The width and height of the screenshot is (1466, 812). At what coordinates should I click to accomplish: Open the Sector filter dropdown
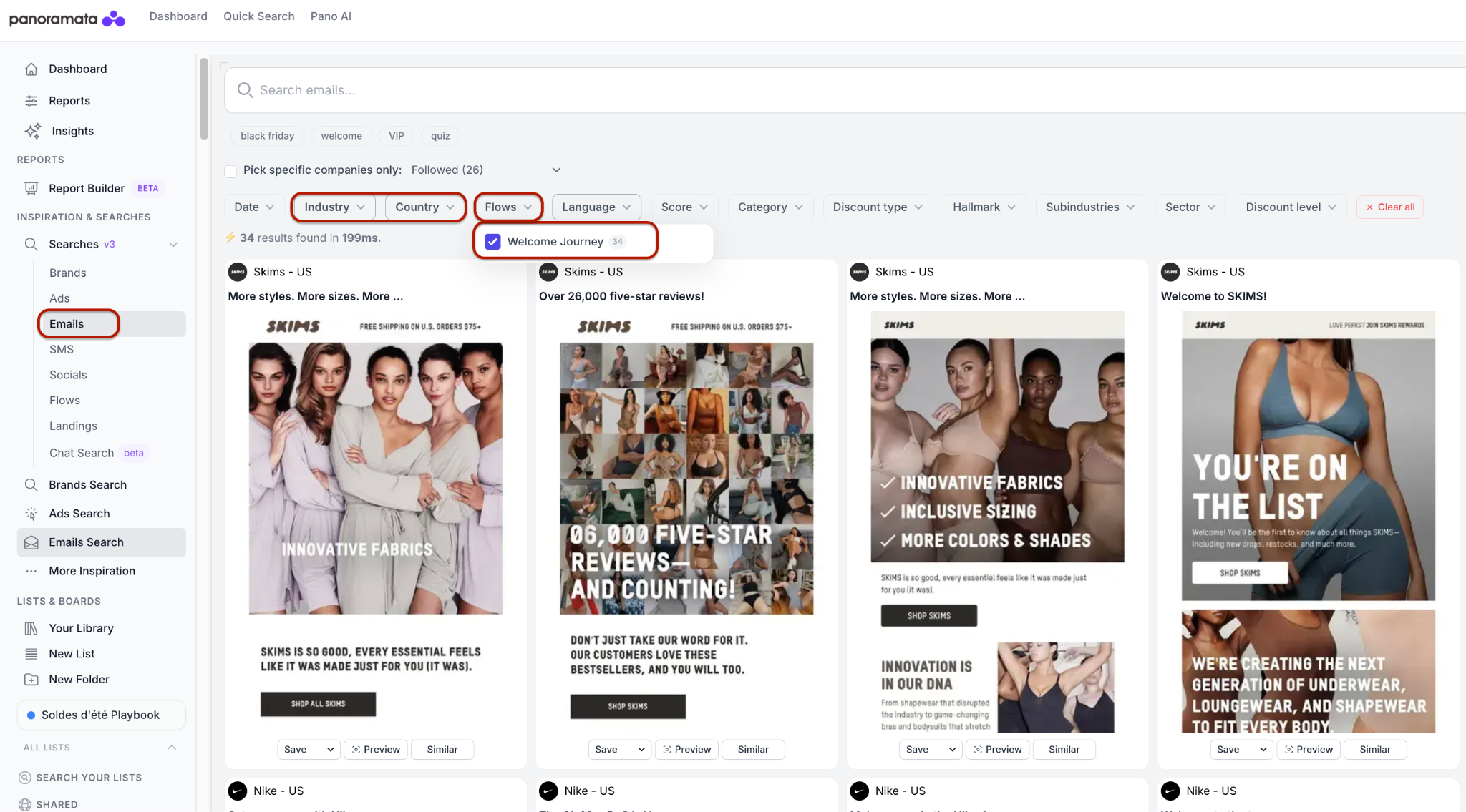(x=1190, y=207)
